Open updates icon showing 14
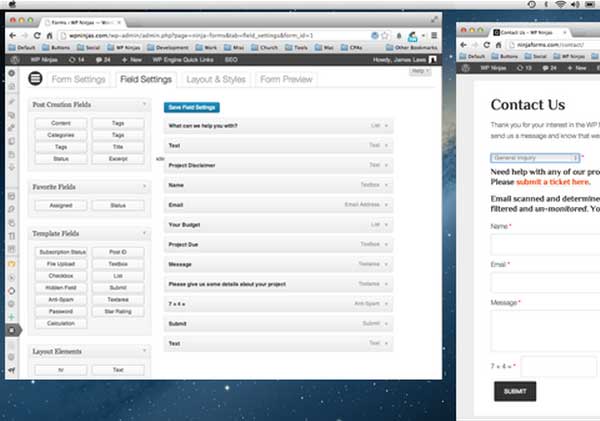This screenshot has height=421, width=600. click(x=76, y=60)
